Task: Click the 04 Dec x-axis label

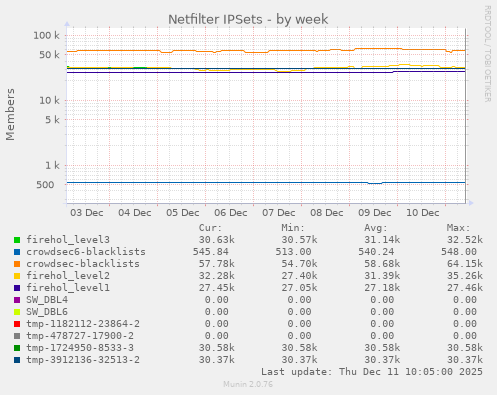Action: pos(135,213)
